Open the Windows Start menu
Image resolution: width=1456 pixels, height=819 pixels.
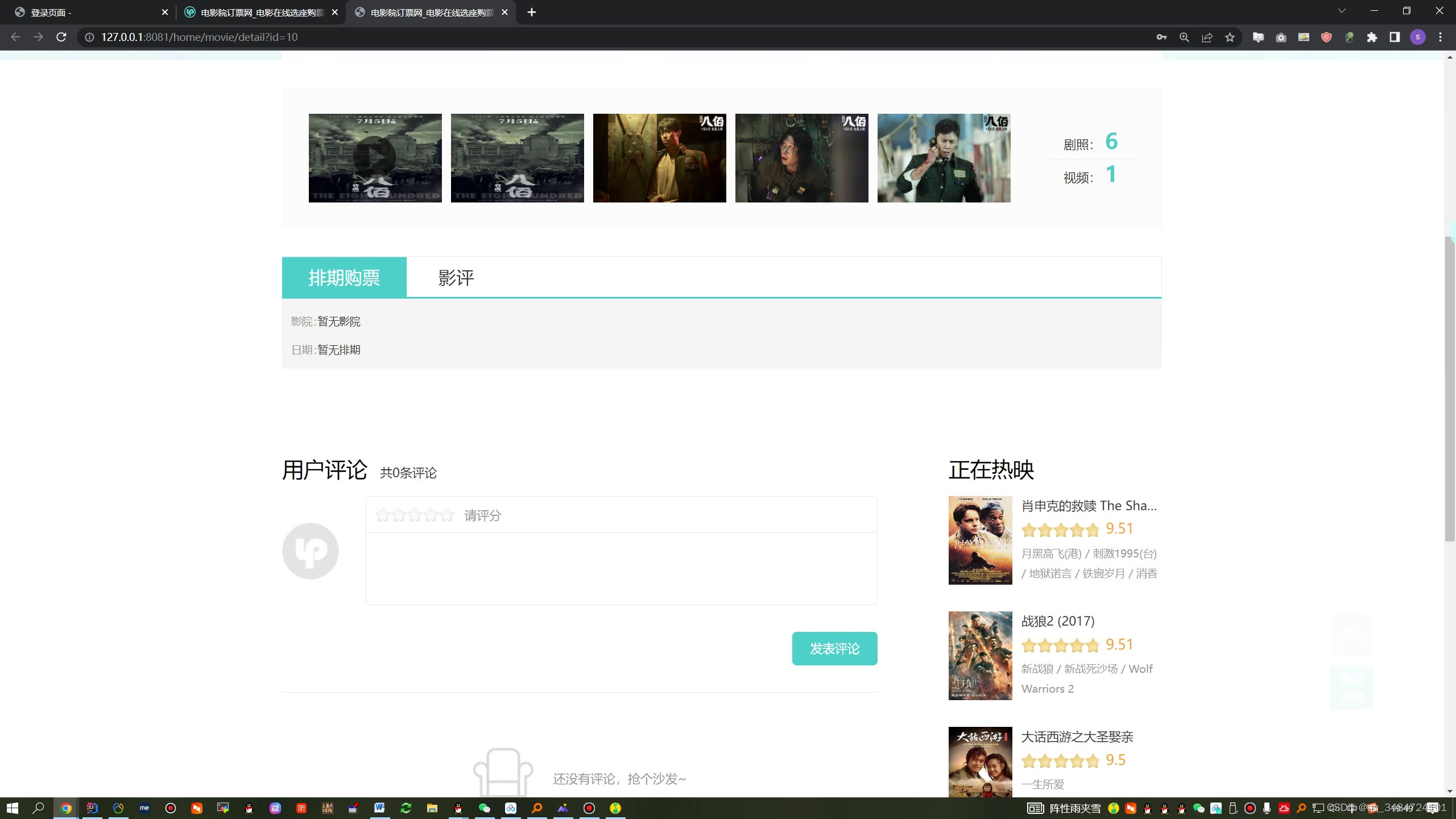(13, 808)
